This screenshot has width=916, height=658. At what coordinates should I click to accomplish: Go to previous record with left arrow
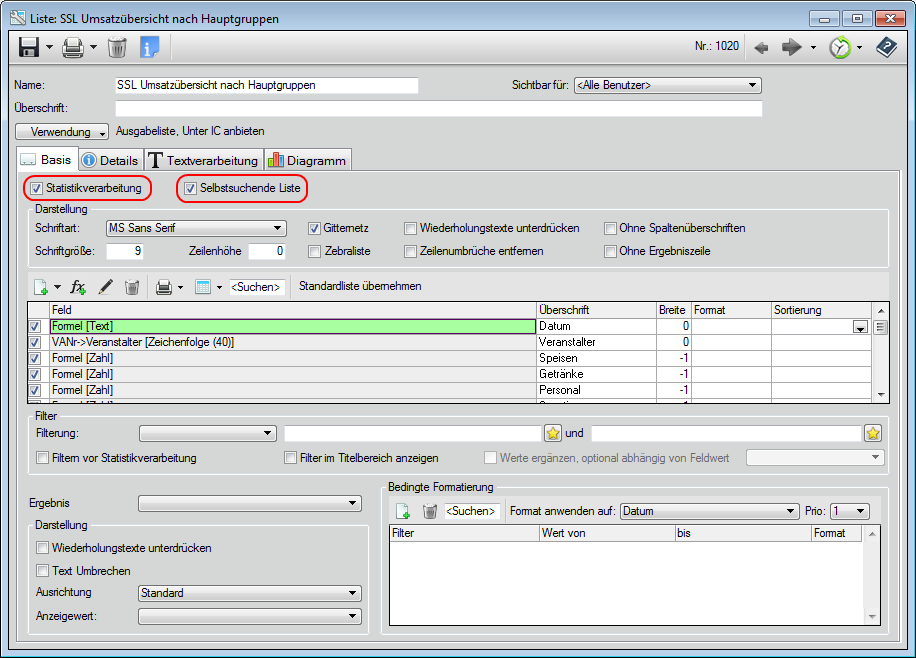[x=761, y=47]
